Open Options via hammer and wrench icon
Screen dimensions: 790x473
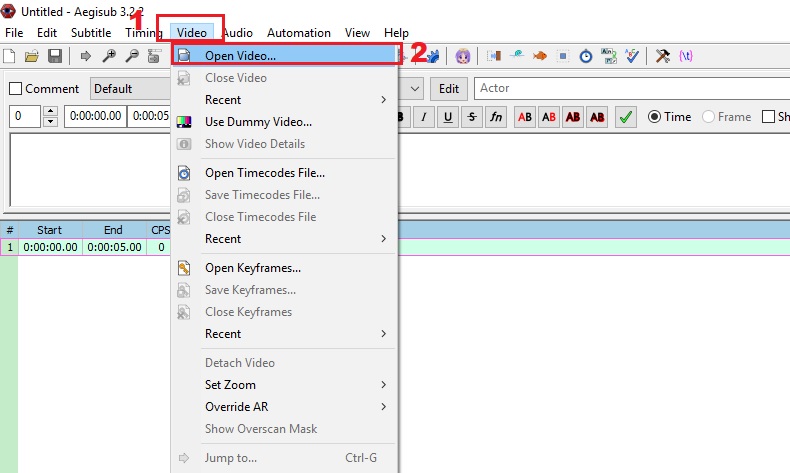tap(663, 55)
